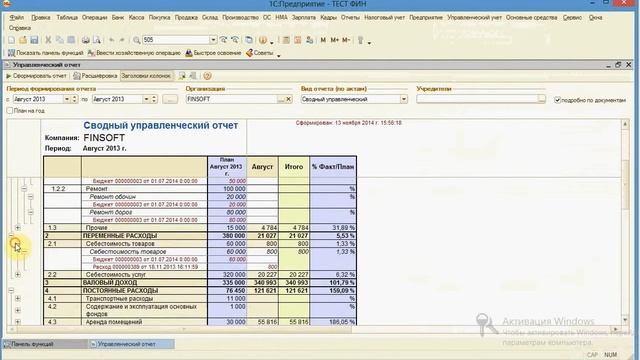Open the Управленческий учет menu

[x=474, y=18]
